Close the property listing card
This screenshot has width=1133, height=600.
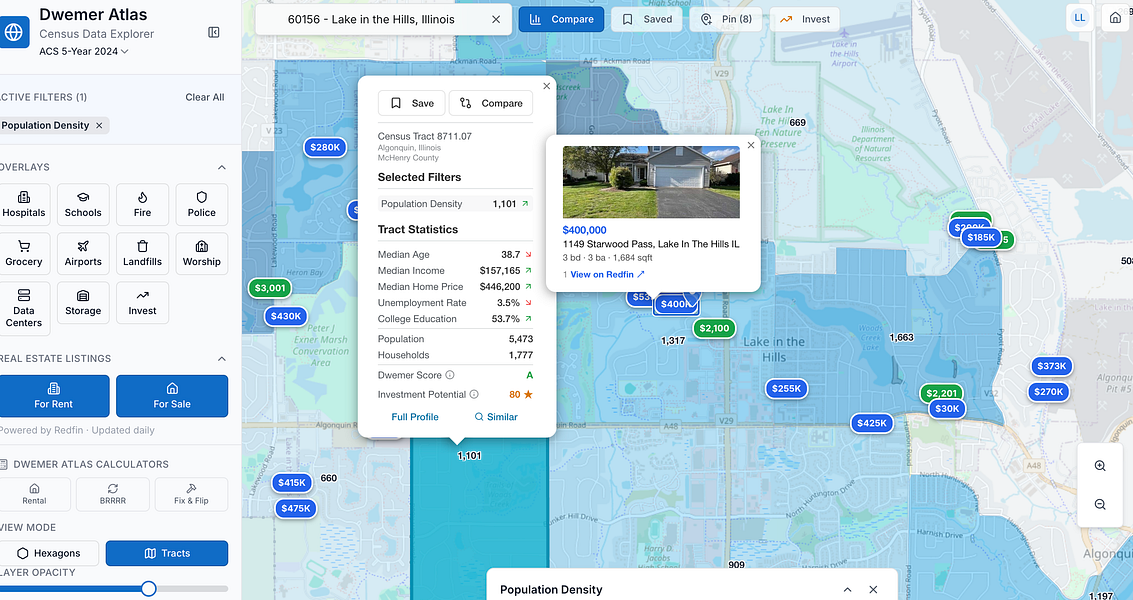click(x=751, y=145)
